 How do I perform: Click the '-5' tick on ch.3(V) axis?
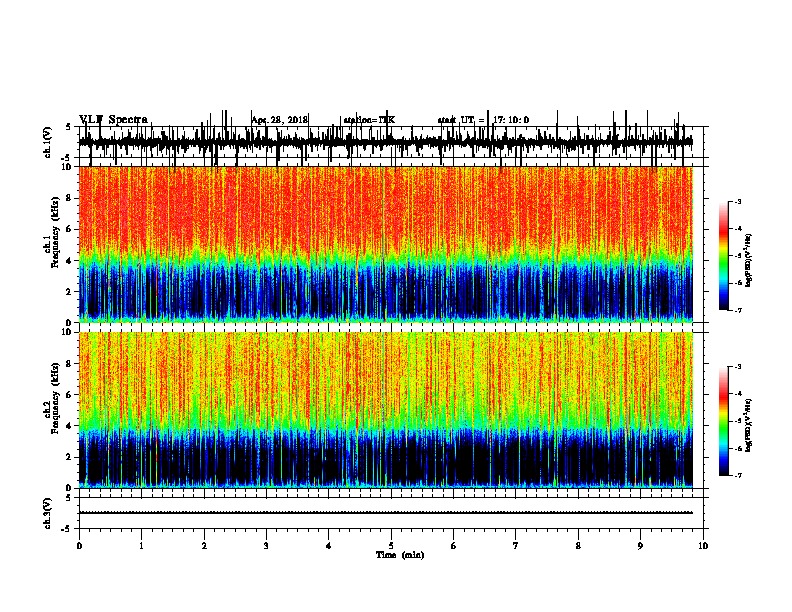point(66,529)
